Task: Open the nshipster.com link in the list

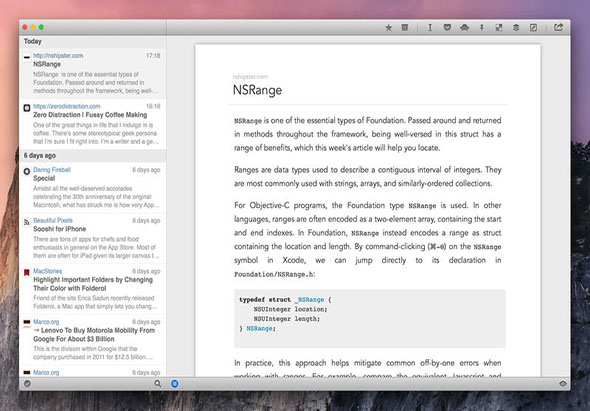Action: [x=58, y=55]
